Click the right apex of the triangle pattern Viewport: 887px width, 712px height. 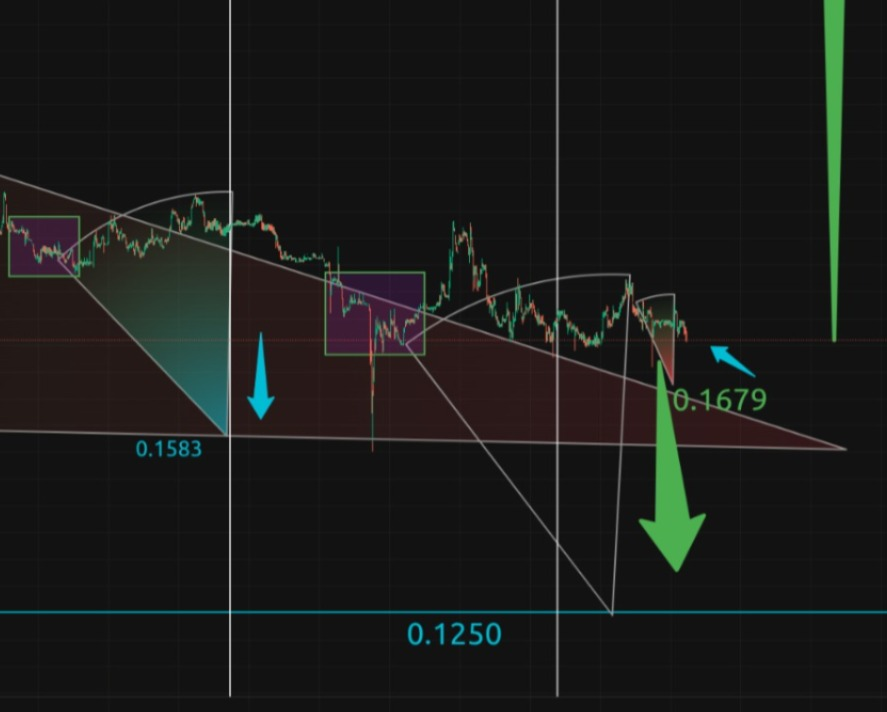coord(845,449)
